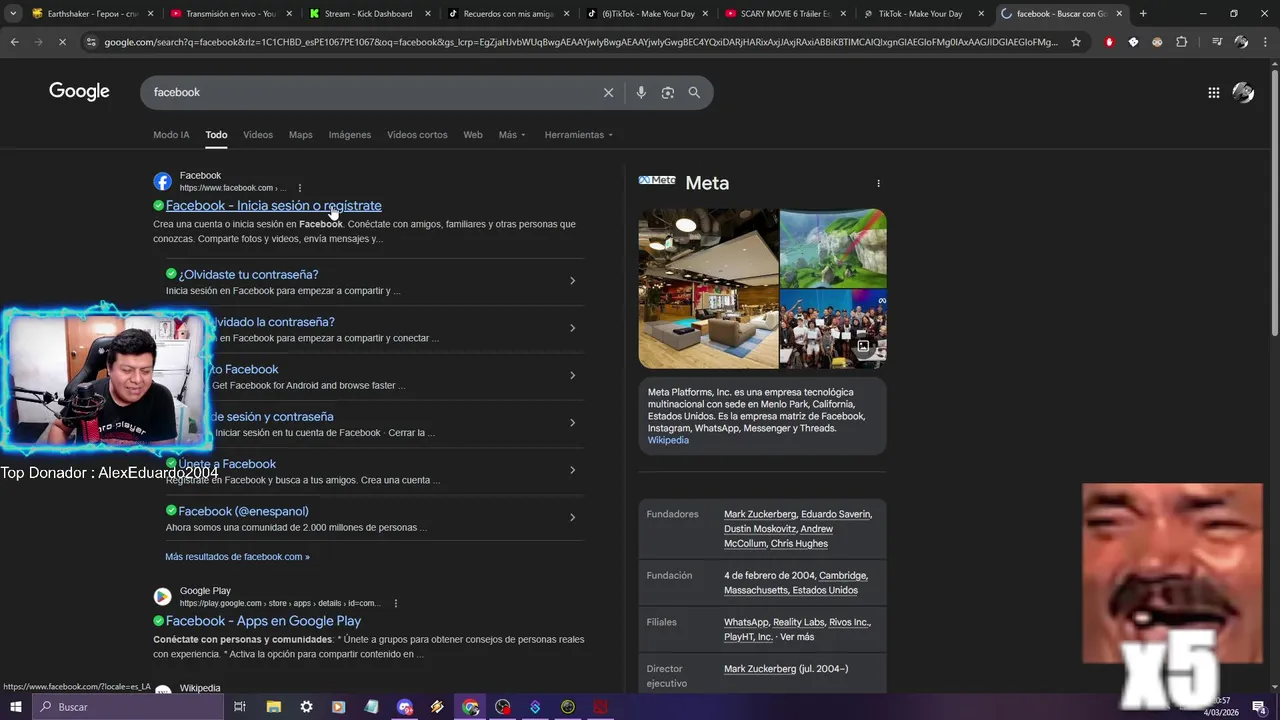
Task: Switch to Chrome on the taskbar
Action: (x=470, y=707)
